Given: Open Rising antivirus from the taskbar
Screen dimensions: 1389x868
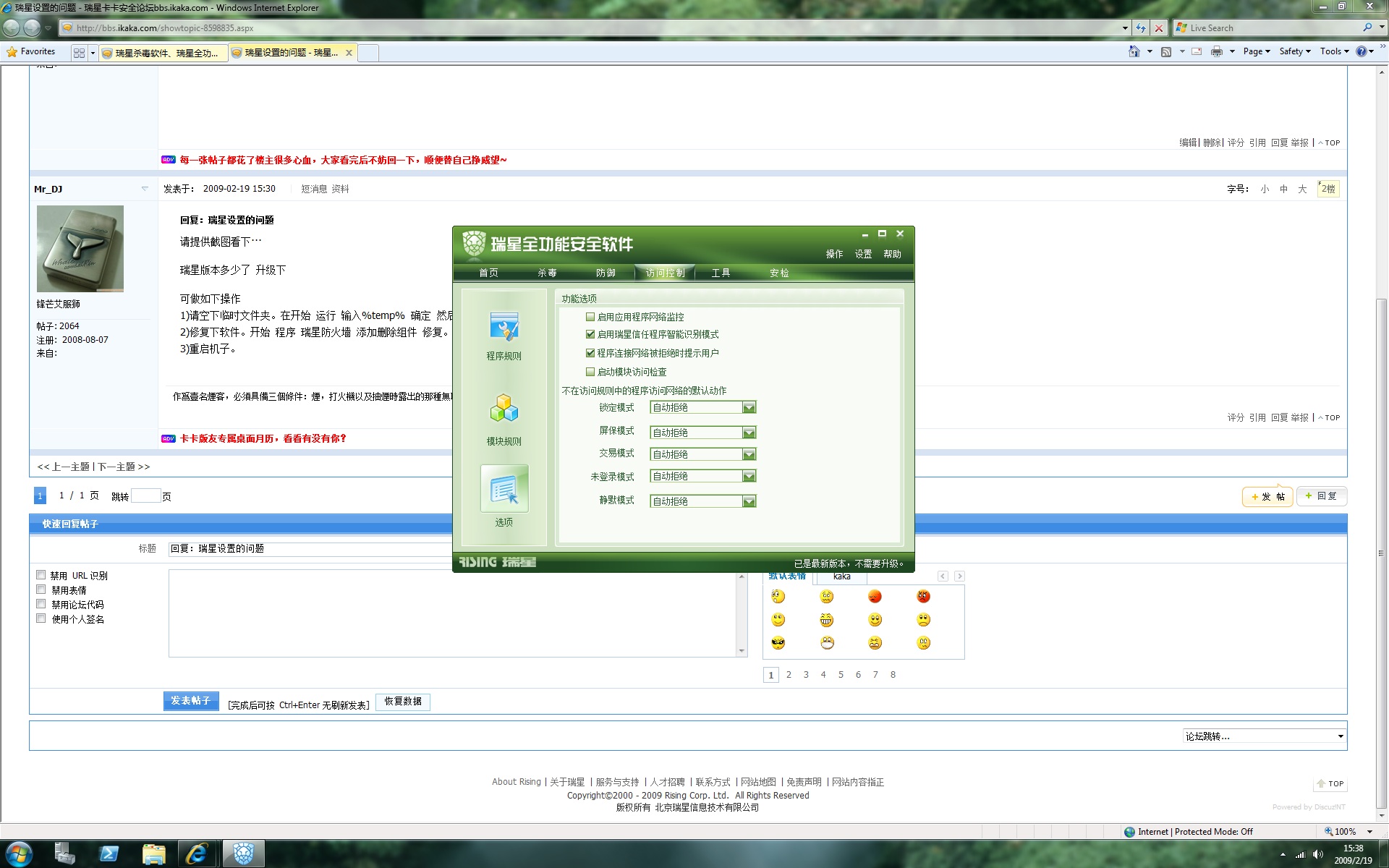Looking at the screenshot, I should (x=243, y=854).
